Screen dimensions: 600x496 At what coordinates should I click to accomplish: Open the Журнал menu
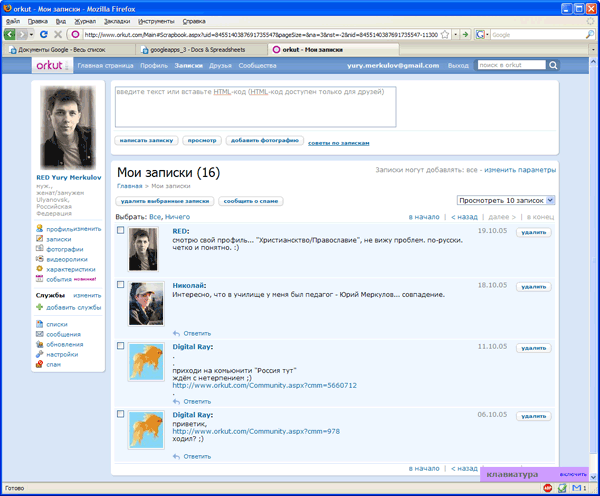[85, 21]
